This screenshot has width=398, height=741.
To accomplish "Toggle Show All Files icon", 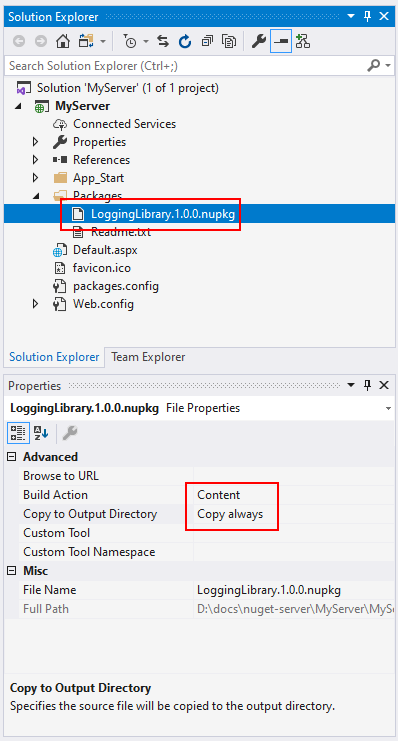I will tap(229, 42).
